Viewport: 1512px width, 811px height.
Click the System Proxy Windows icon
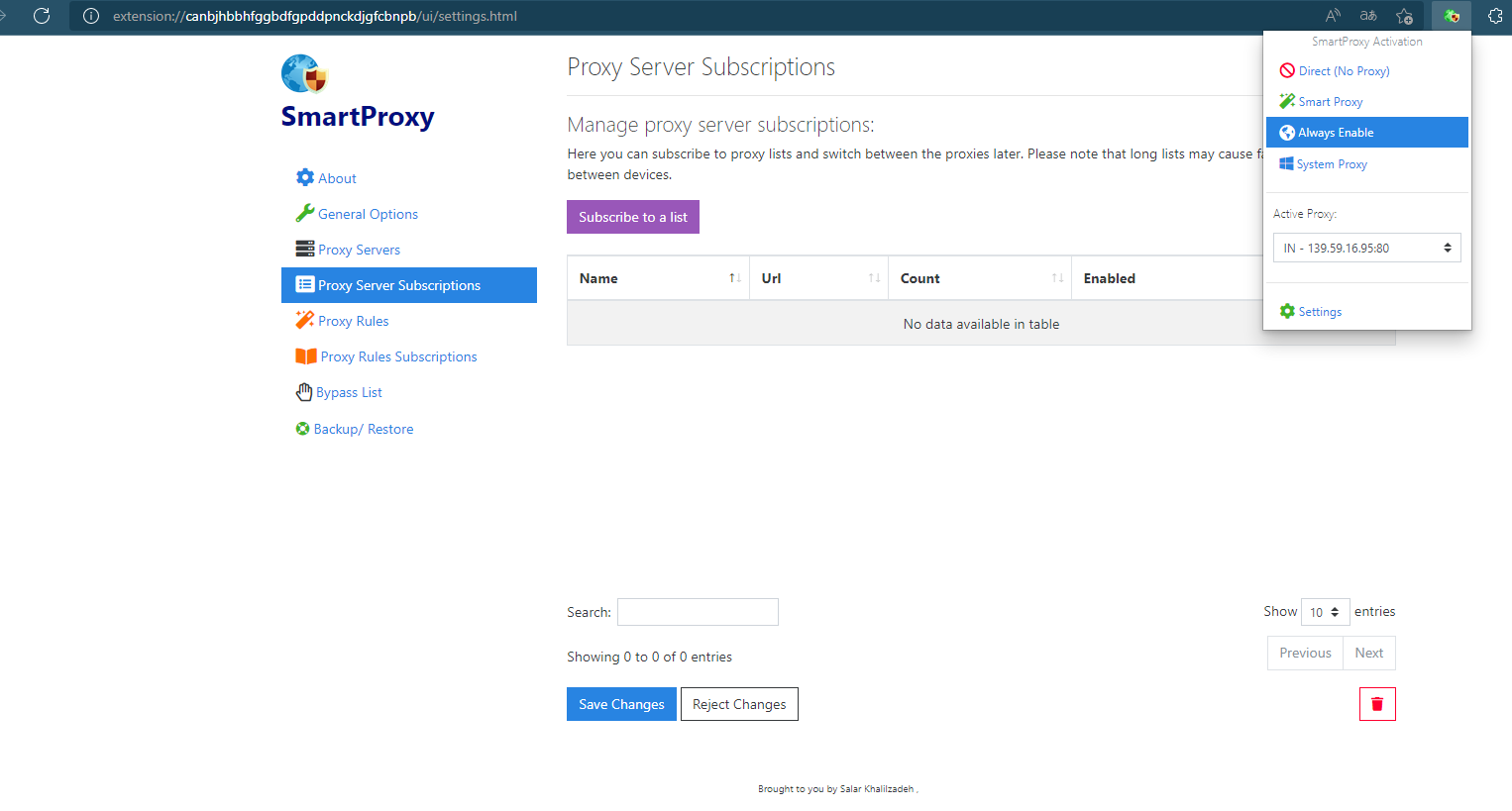pos(1286,163)
